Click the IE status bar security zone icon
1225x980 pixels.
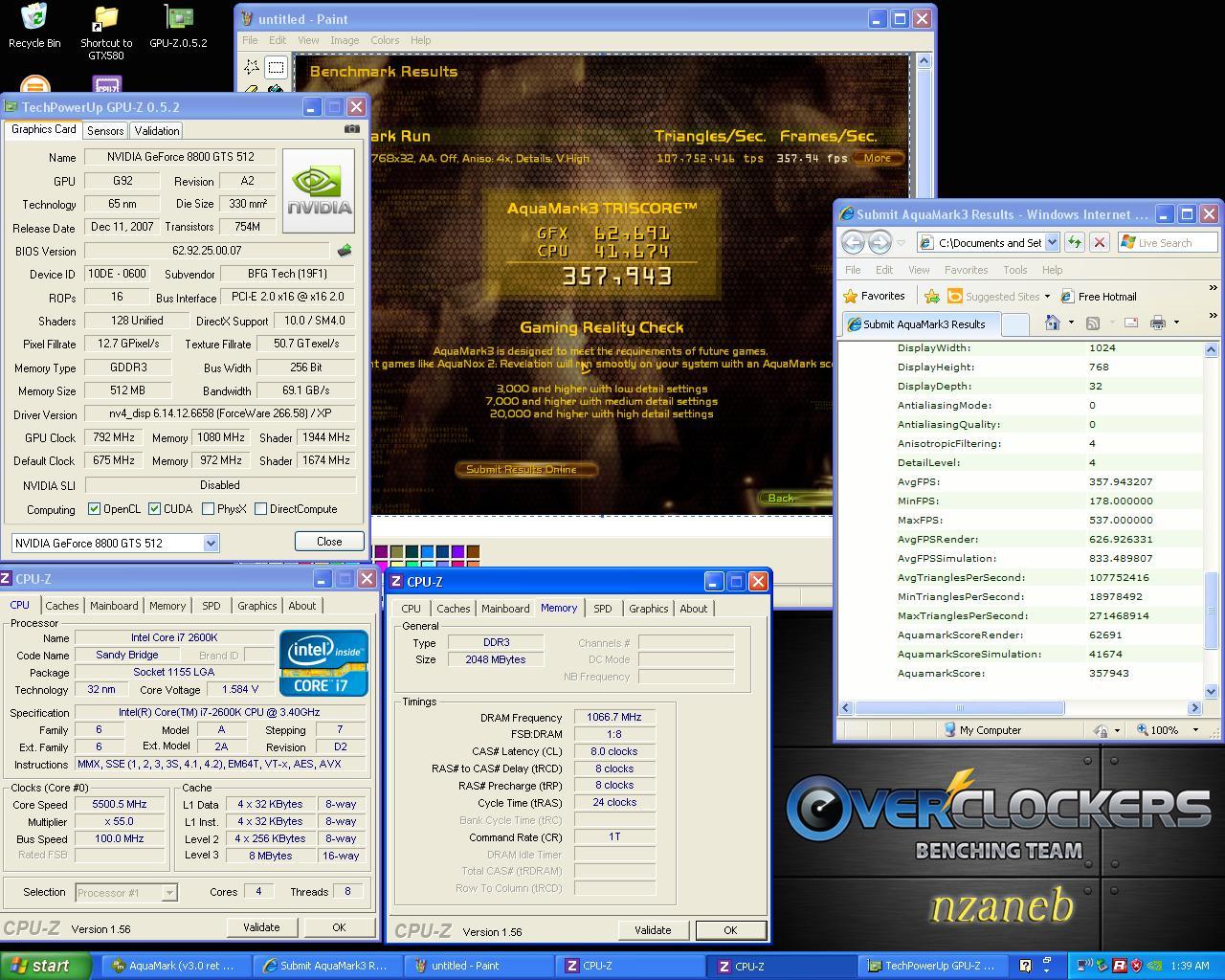[949, 729]
